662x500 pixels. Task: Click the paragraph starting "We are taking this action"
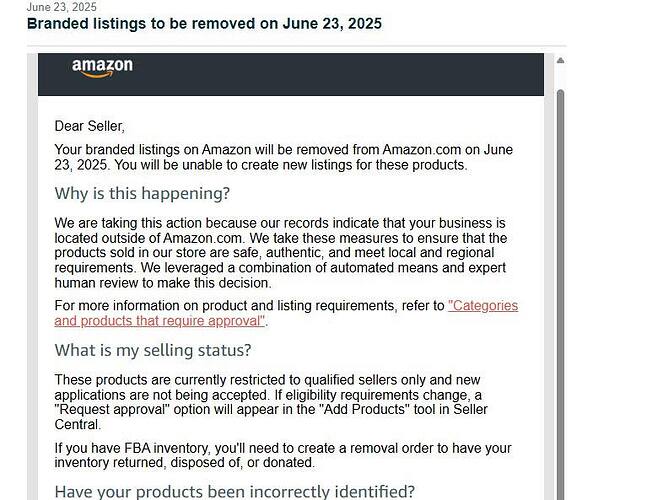tap(281, 253)
